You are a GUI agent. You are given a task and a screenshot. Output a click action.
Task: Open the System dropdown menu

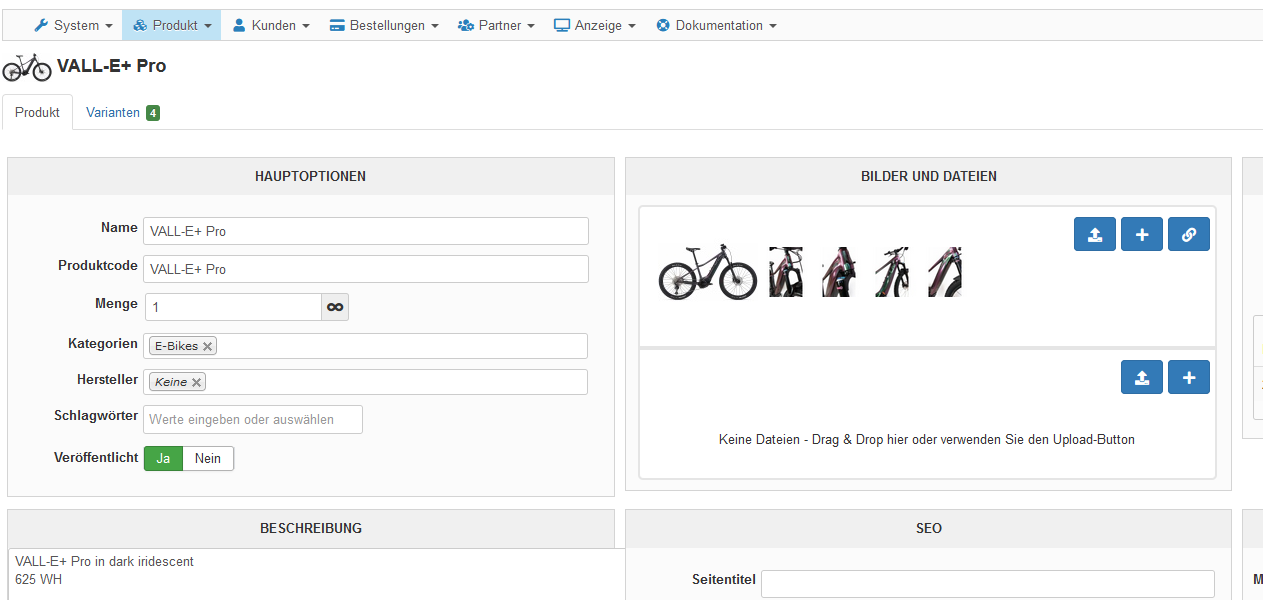pos(73,25)
